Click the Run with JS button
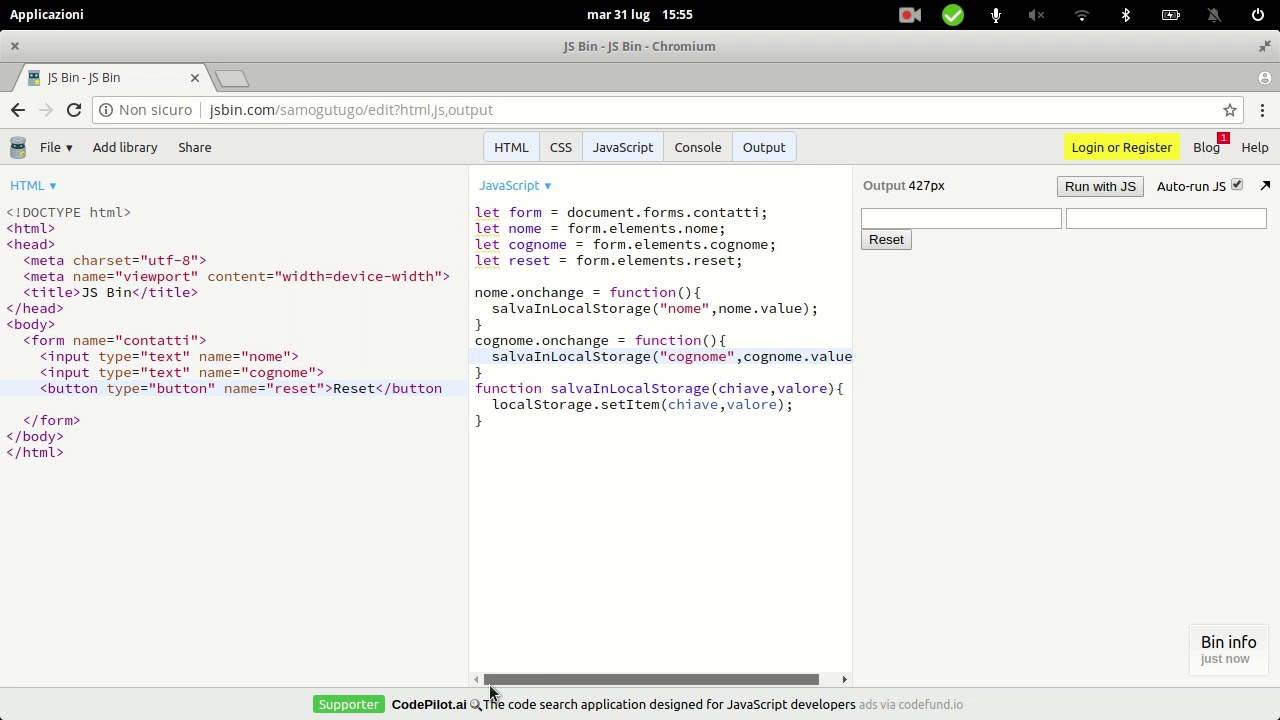This screenshot has width=1280, height=720. pos(1100,186)
